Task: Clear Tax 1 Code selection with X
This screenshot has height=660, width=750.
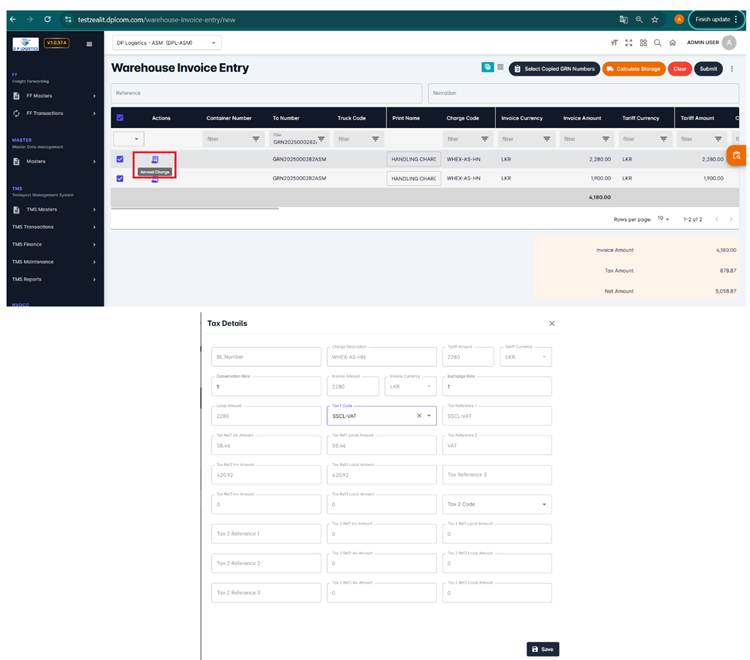Action: pyautogui.click(x=419, y=416)
